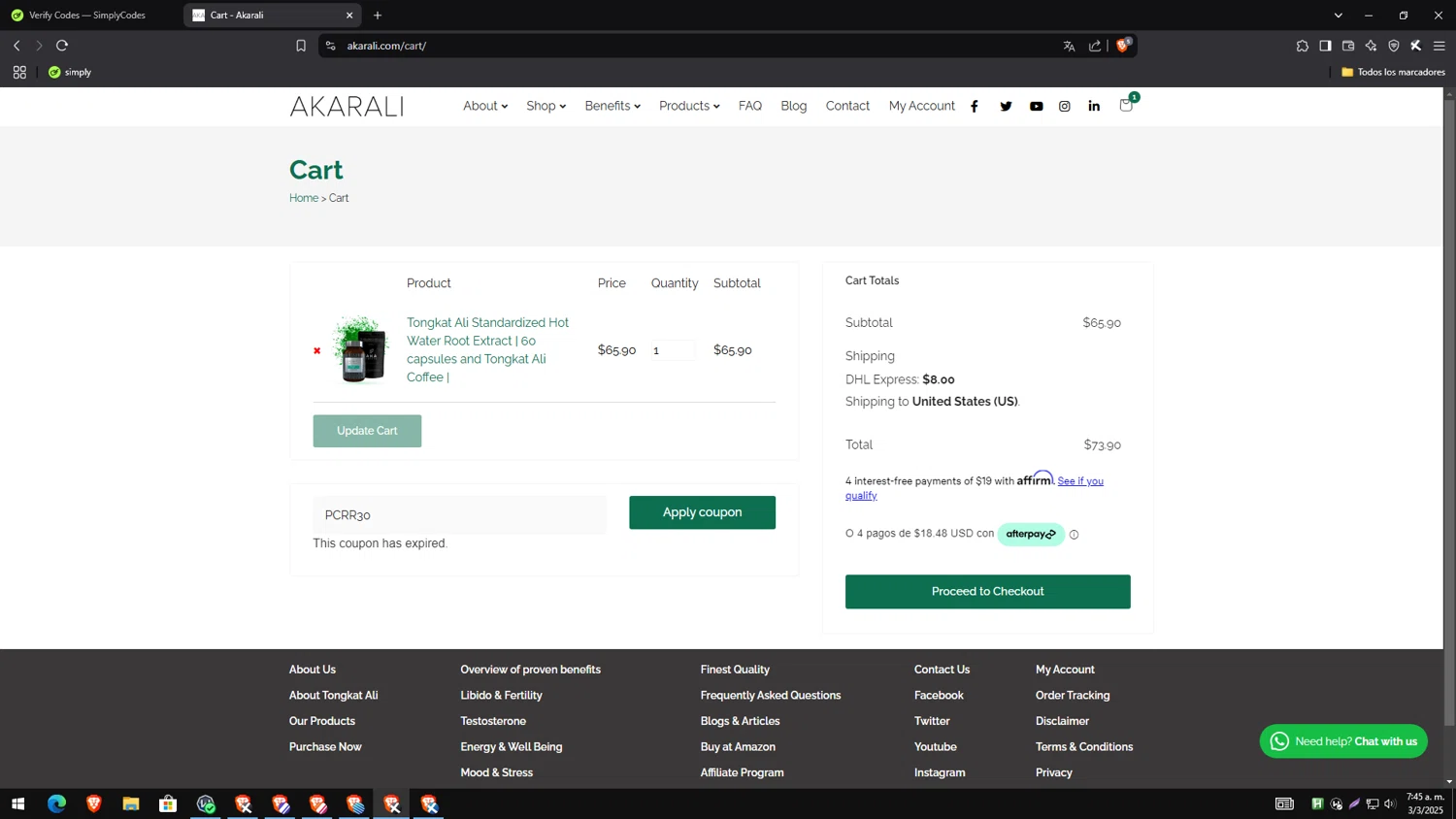1456x819 pixels.
Task: Expand the About menu
Action: point(485,106)
